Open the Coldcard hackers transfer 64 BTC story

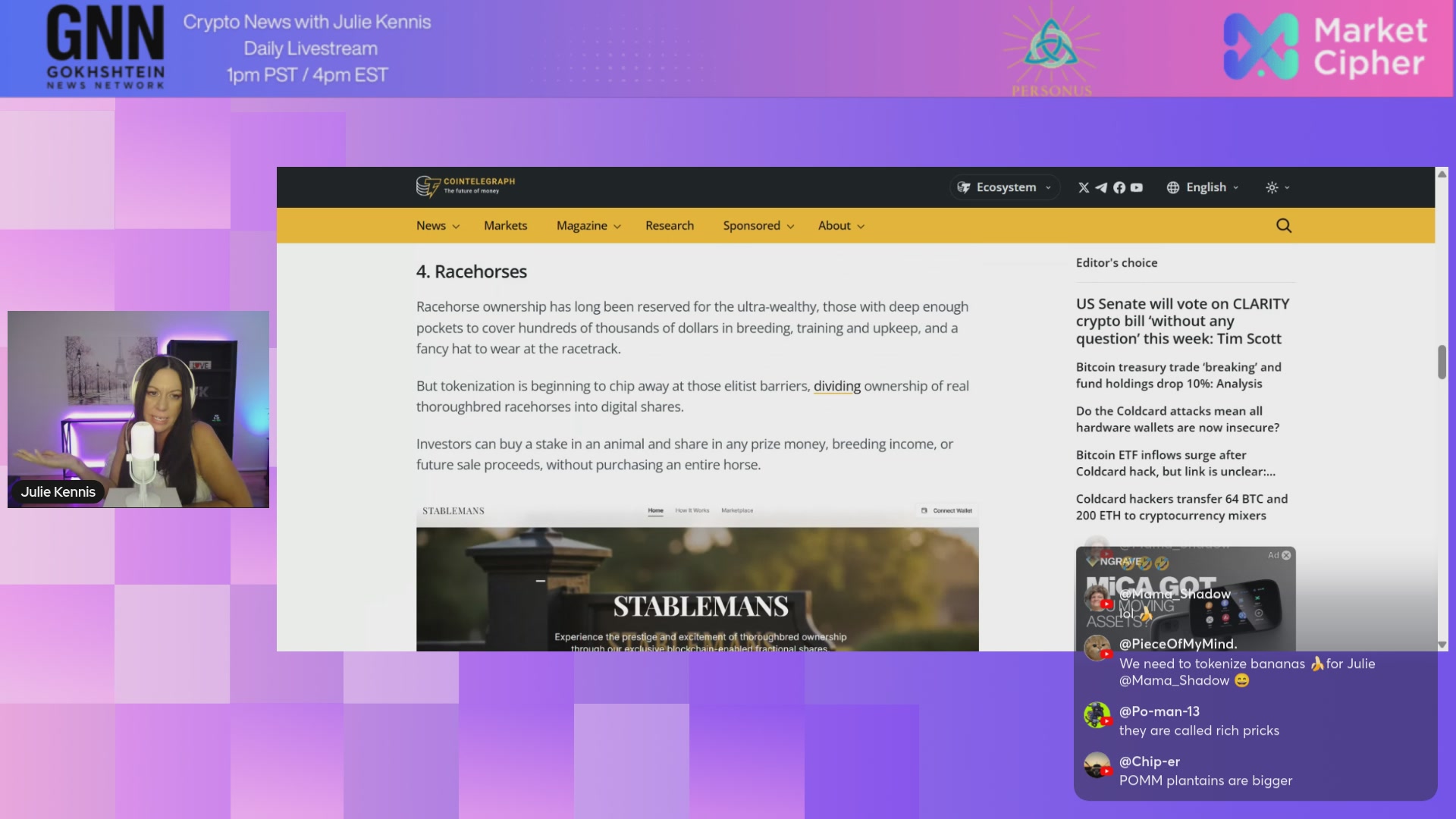coord(1181,507)
